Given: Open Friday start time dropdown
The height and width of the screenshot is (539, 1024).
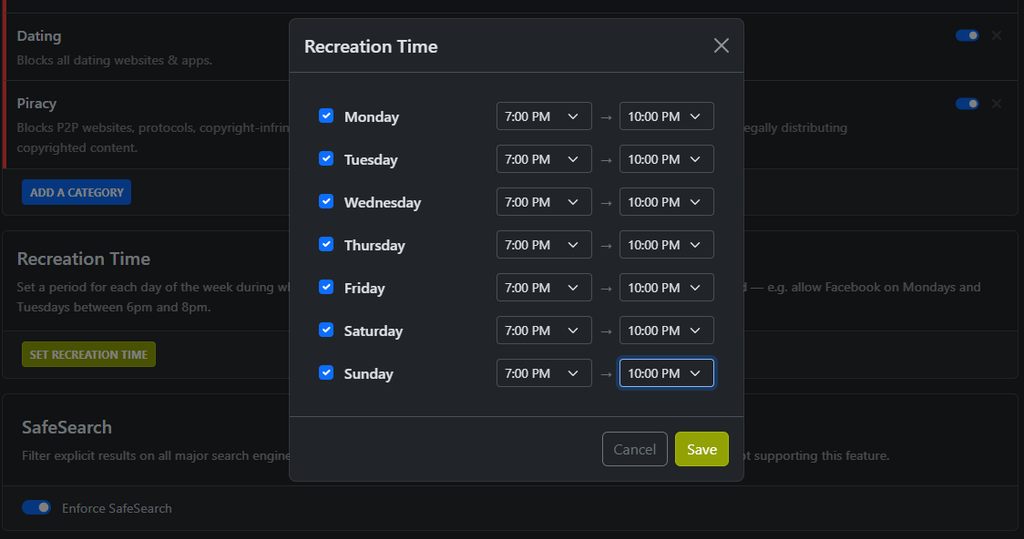Looking at the screenshot, I should [x=544, y=287].
